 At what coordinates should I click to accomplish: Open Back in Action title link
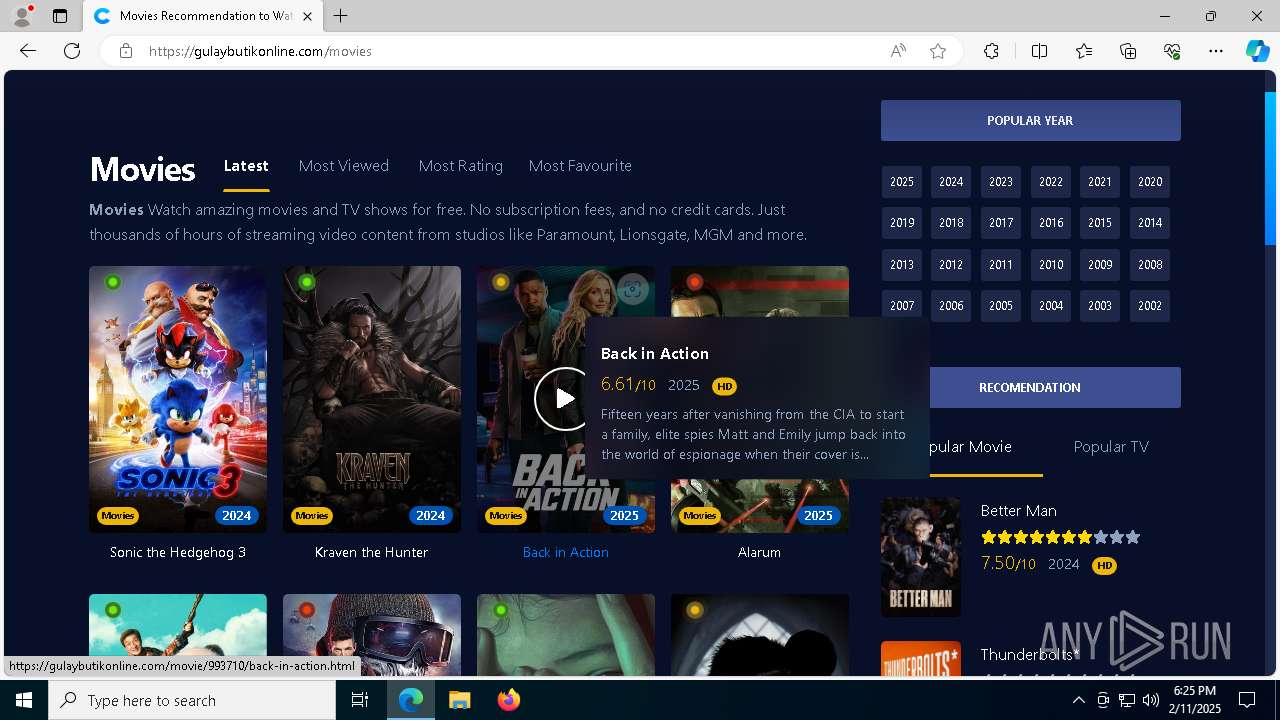pos(565,552)
